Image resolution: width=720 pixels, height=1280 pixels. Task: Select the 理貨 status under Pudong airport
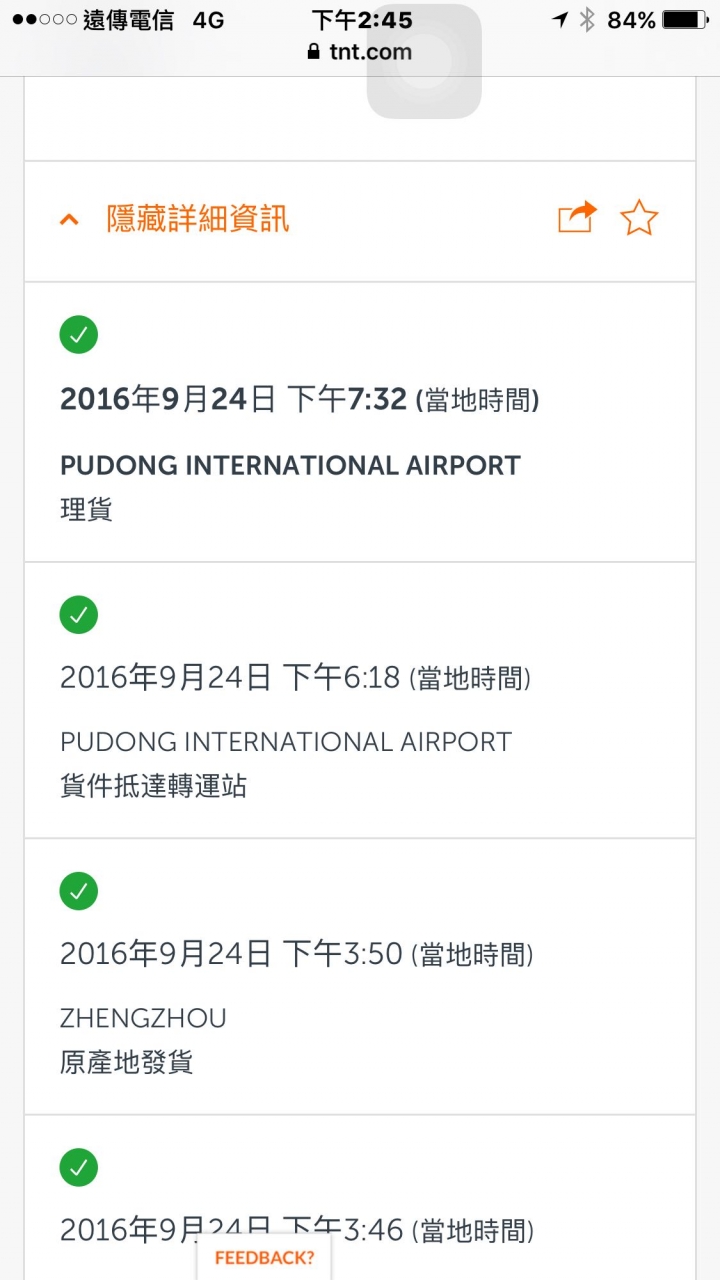[x=87, y=510]
